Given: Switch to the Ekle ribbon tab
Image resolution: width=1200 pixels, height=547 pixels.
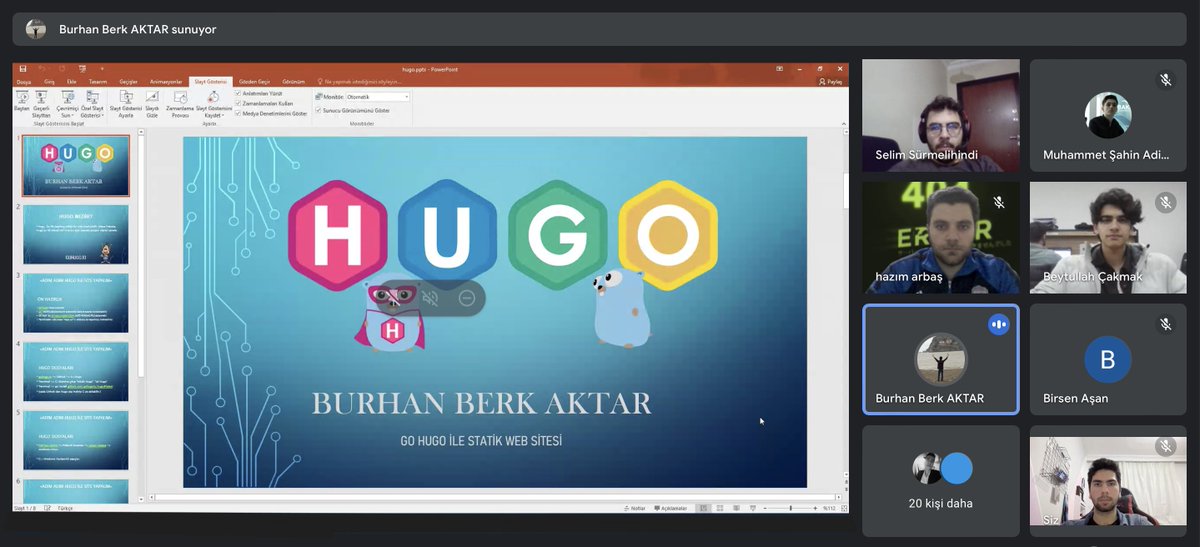Looking at the screenshot, I should tap(71, 81).
